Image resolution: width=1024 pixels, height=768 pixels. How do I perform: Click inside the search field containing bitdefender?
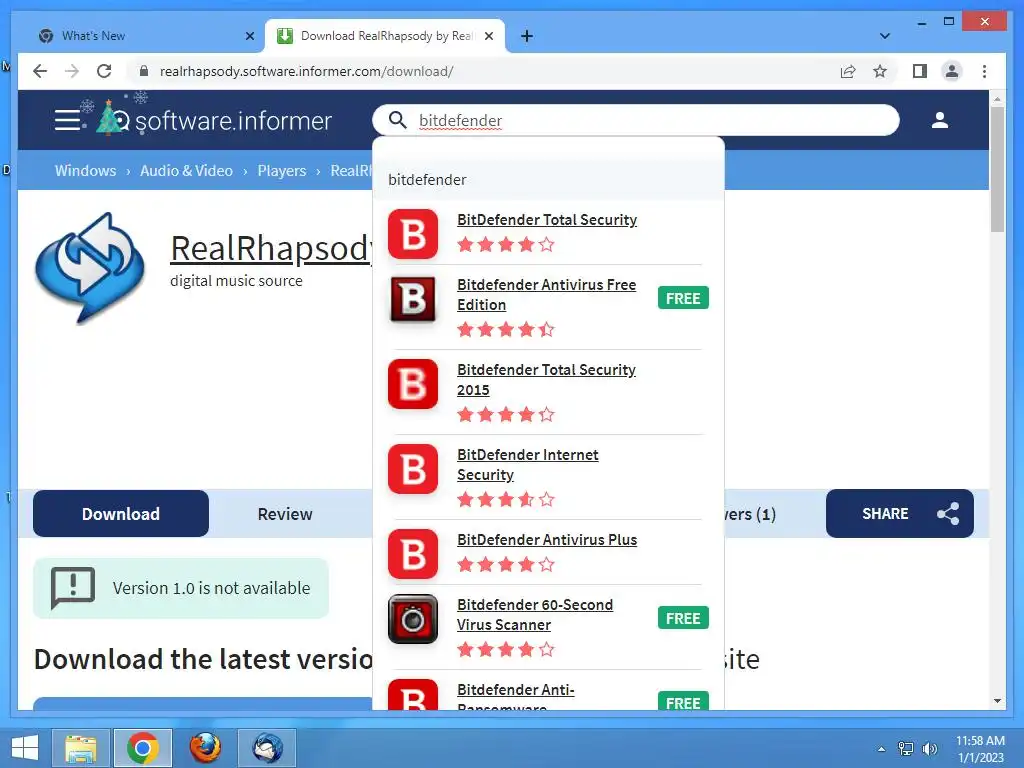(x=635, y=120)
